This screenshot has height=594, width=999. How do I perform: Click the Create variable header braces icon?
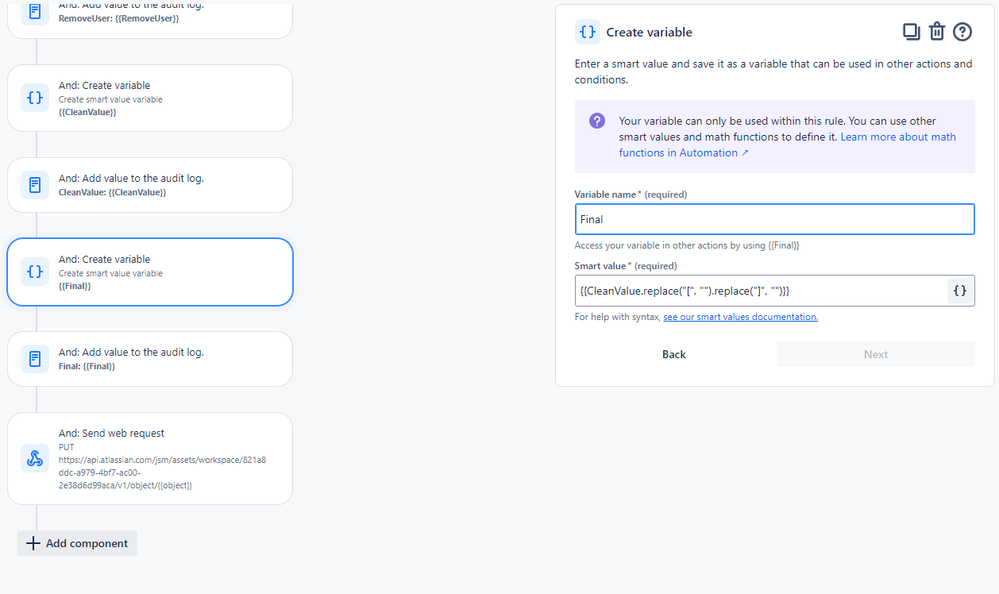point(587,32)
